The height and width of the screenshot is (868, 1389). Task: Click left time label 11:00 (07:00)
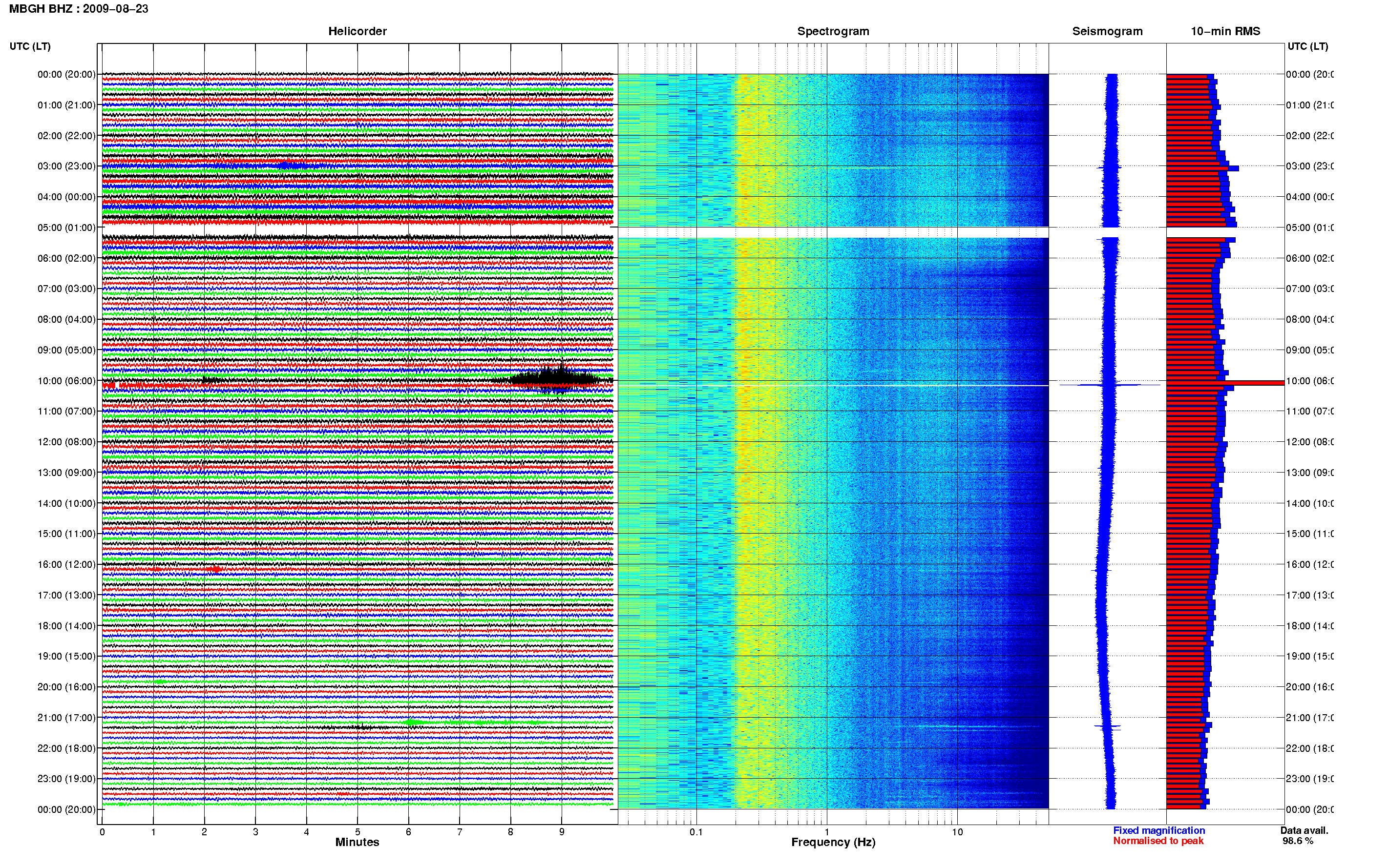pyautogui.click(x=66, y=411)
